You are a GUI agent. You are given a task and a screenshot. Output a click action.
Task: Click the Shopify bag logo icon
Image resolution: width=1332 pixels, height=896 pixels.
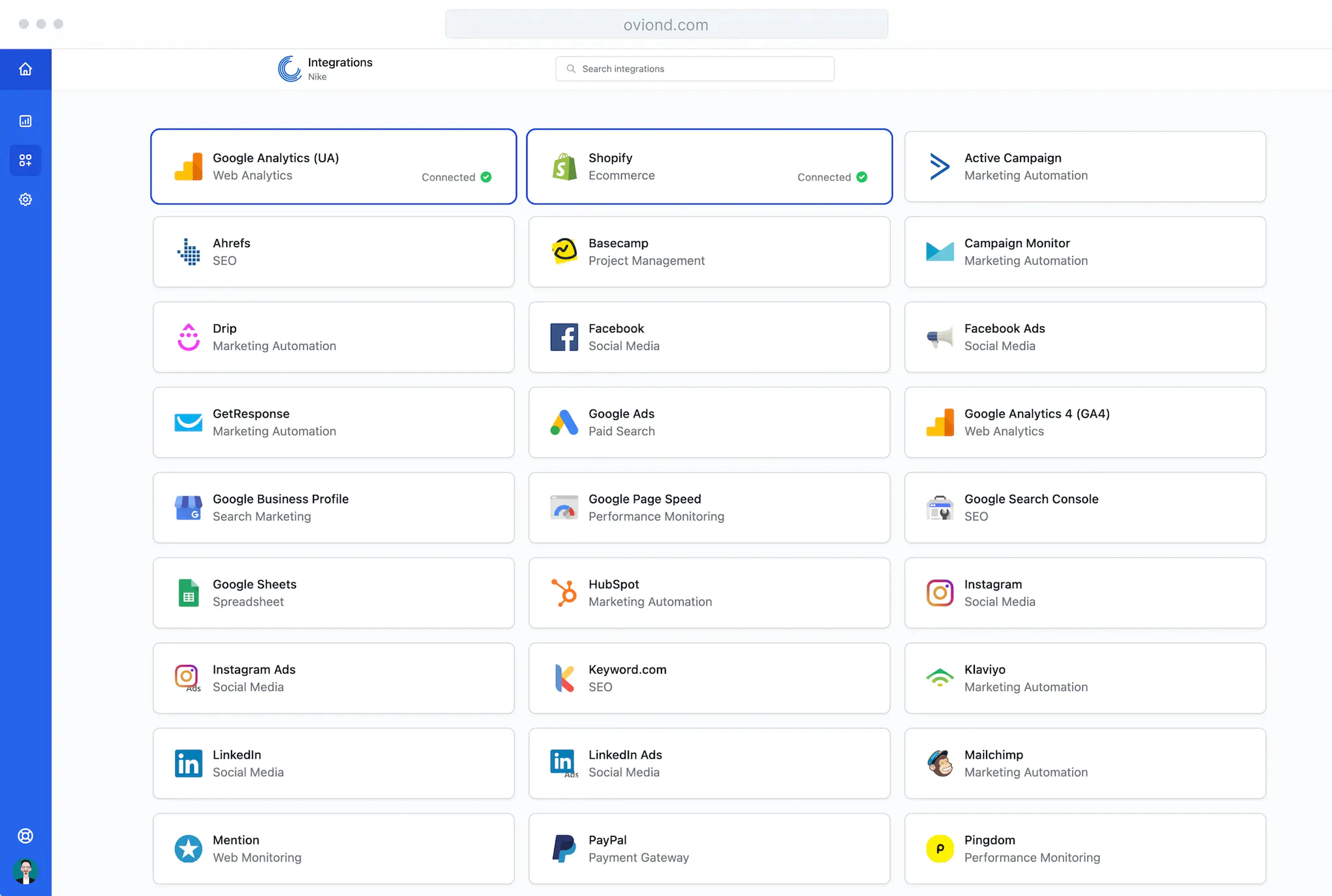pyautogui.click(x=565, y=166)
